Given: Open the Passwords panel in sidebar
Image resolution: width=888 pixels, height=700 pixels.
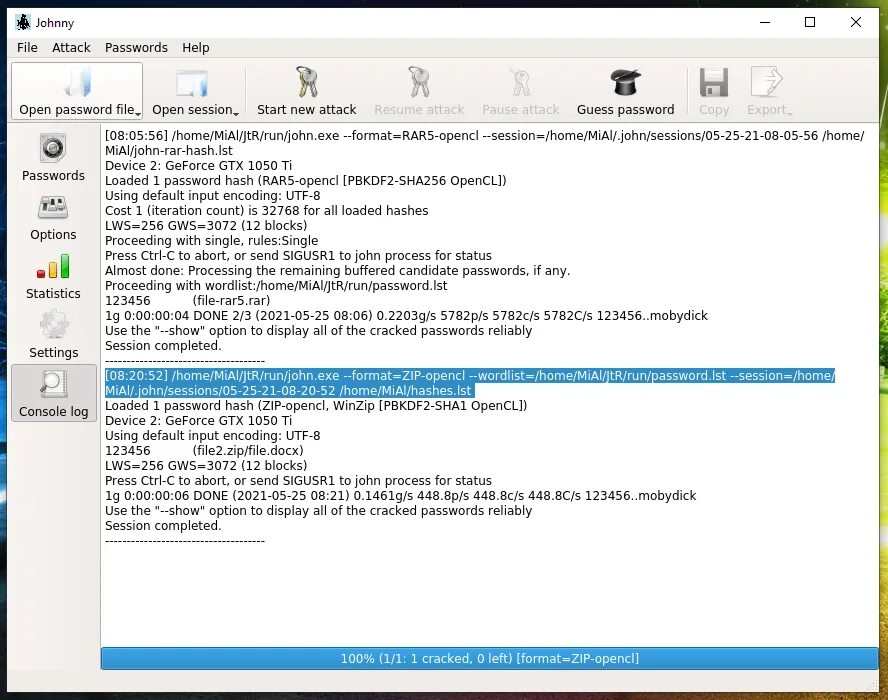Looking at the screenshot, I should coord(53,158).
